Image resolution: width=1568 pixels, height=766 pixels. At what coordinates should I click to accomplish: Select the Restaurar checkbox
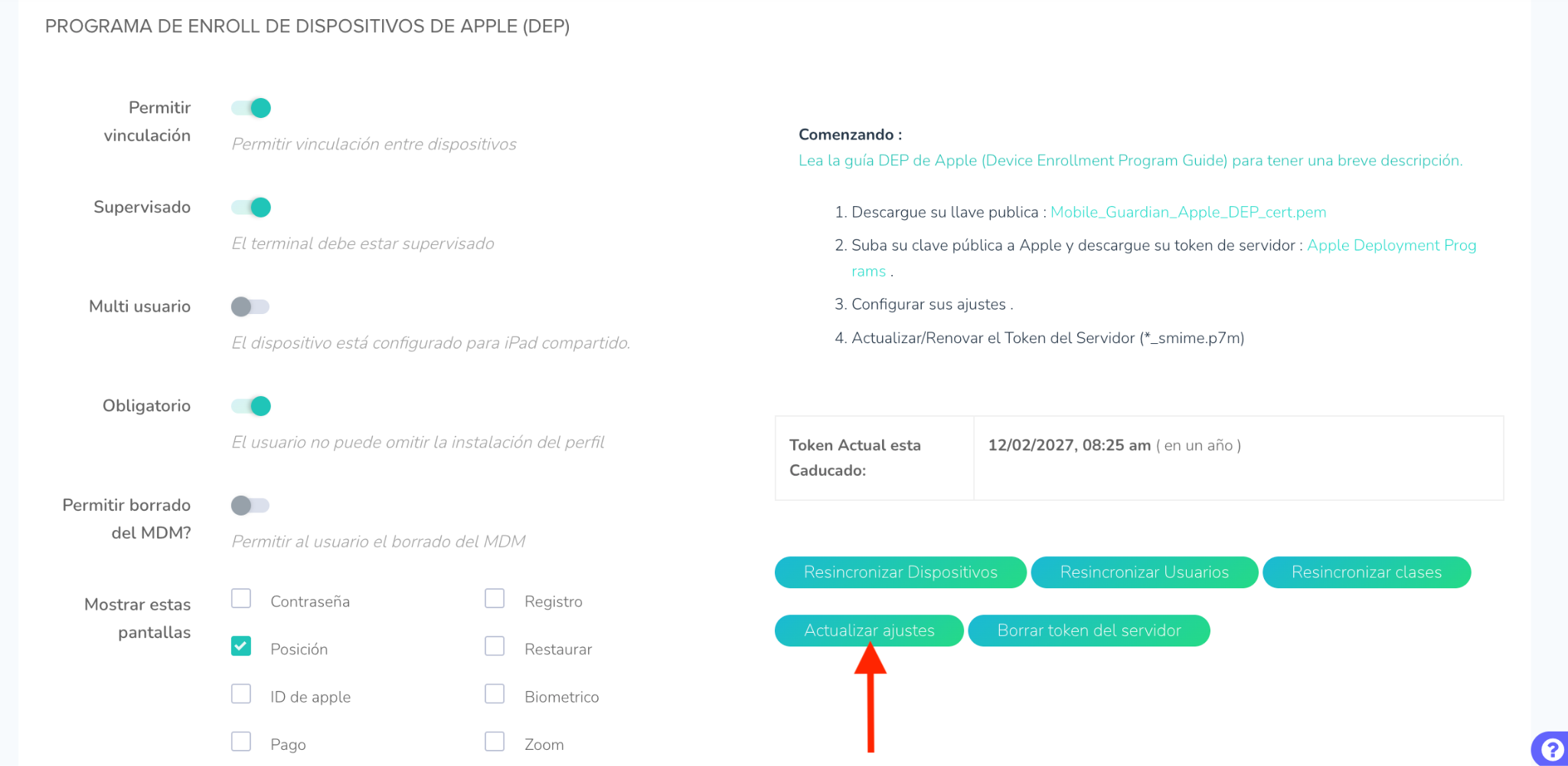pos(495,647)
